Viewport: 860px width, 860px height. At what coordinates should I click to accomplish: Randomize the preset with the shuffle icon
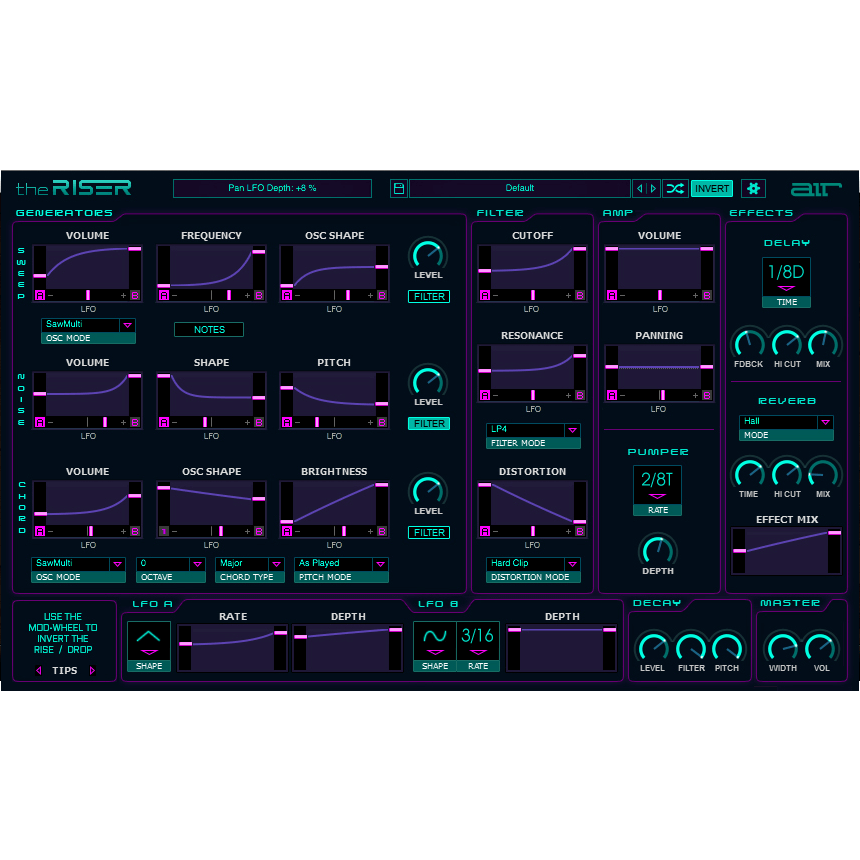pyautogui.click(x=675, y=188)
